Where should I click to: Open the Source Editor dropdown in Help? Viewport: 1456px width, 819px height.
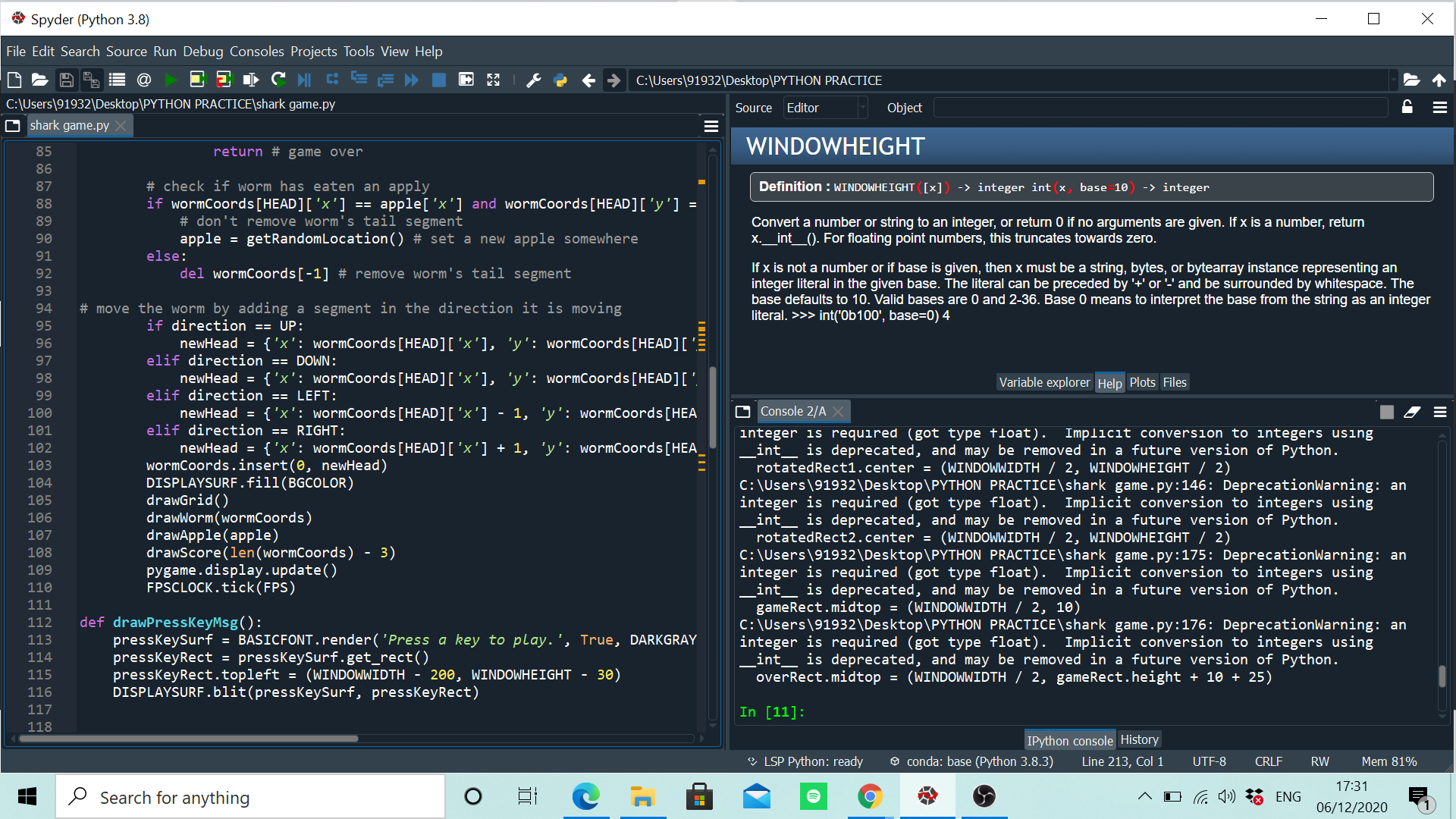point(825,108)
